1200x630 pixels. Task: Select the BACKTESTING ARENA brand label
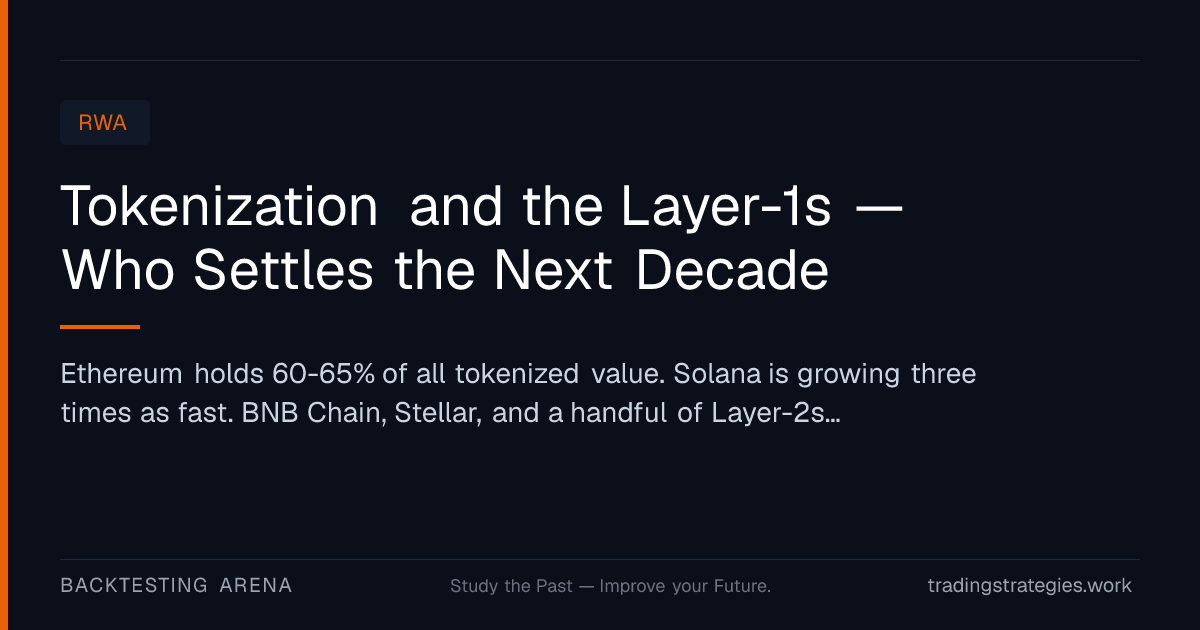click(x=176, y=586)
